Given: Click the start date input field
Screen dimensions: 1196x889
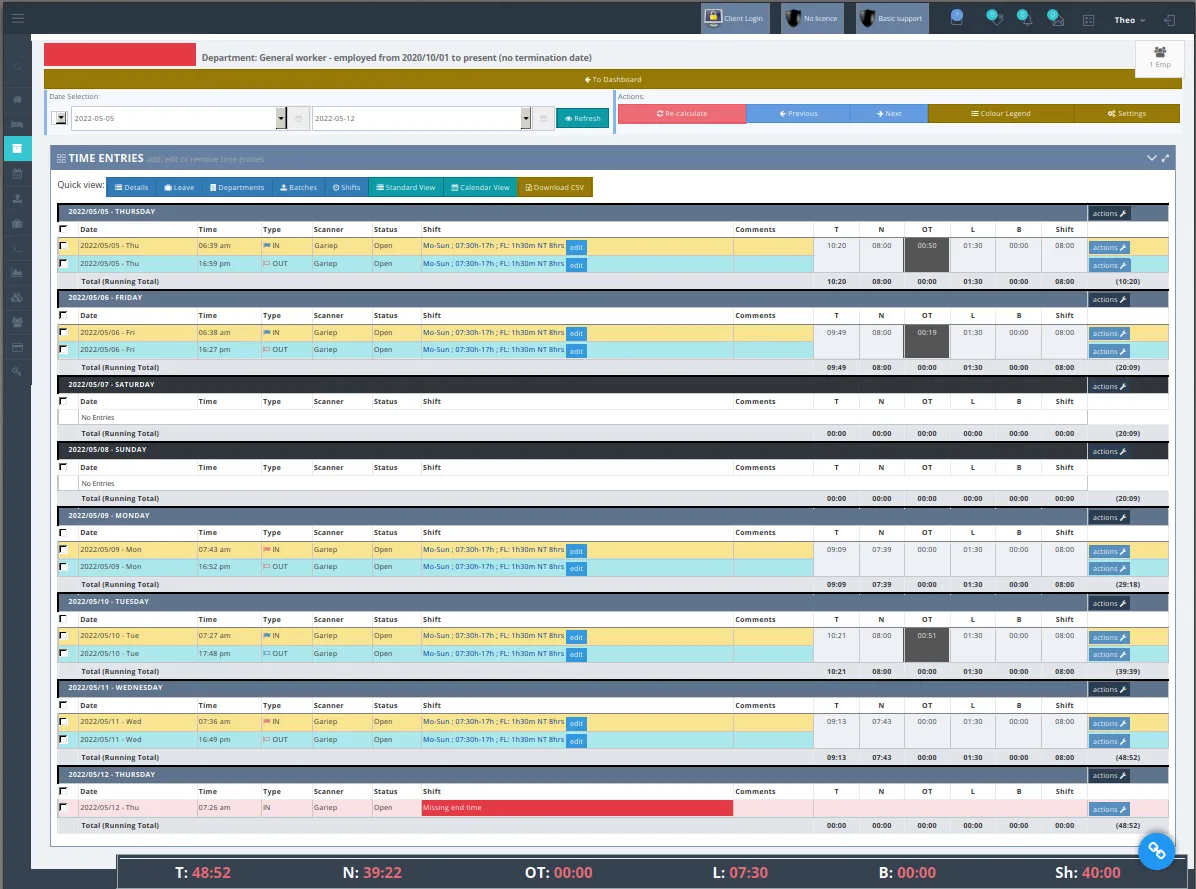Looking at the screenshot, I should [x=173, y=118].
